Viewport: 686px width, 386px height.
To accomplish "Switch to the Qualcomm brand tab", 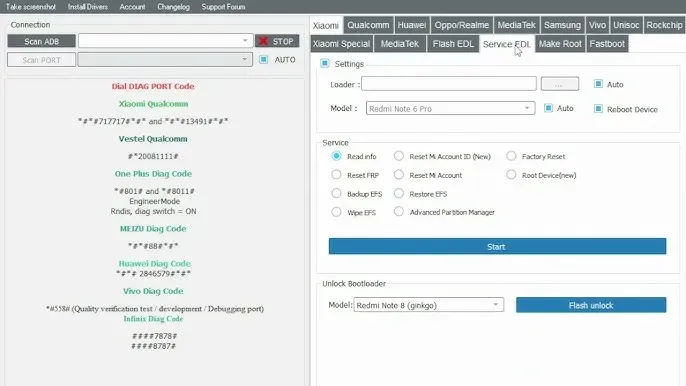I will tap(368, 25).
